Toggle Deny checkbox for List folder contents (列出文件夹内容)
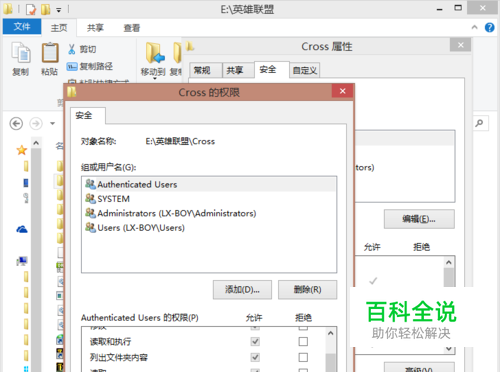Screen dimensions: 500x372 pos(303,357)
